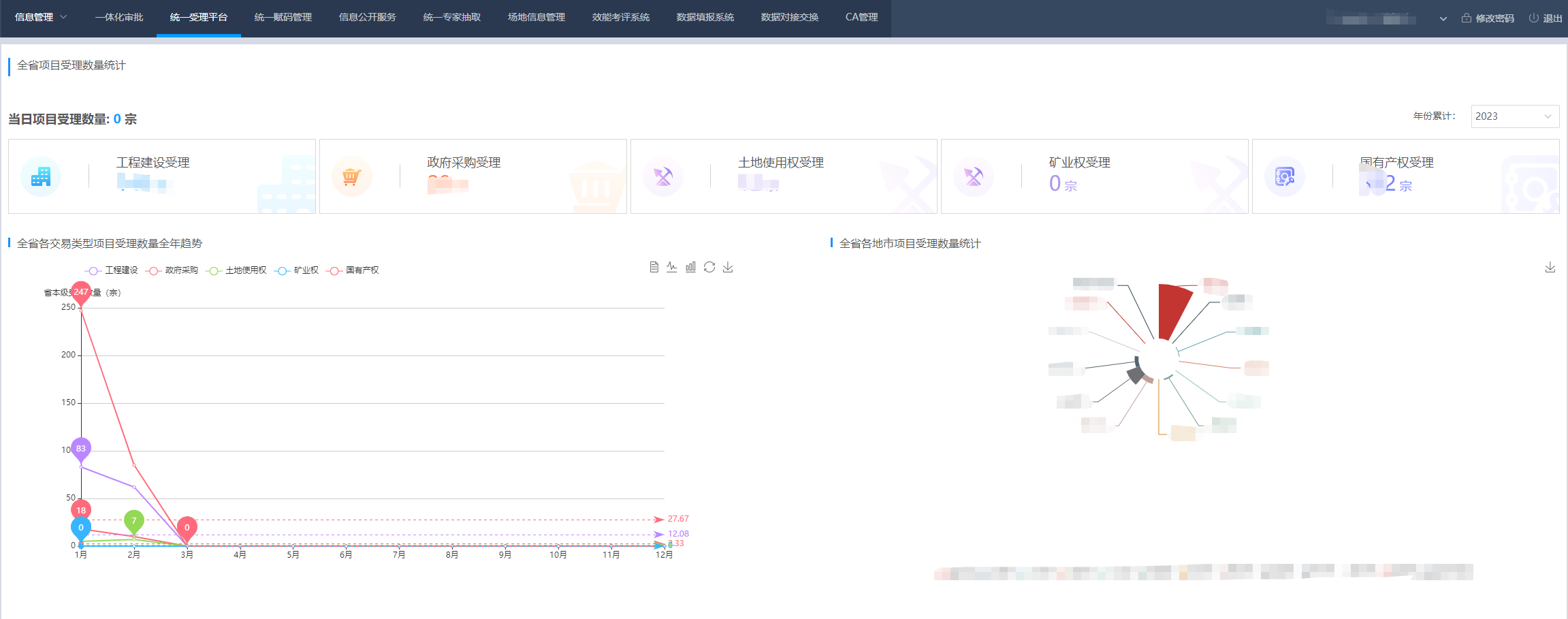Click the red 0 marker at 3月
The height and width of the screenshot is (619, 1568).
coord(187,528)
